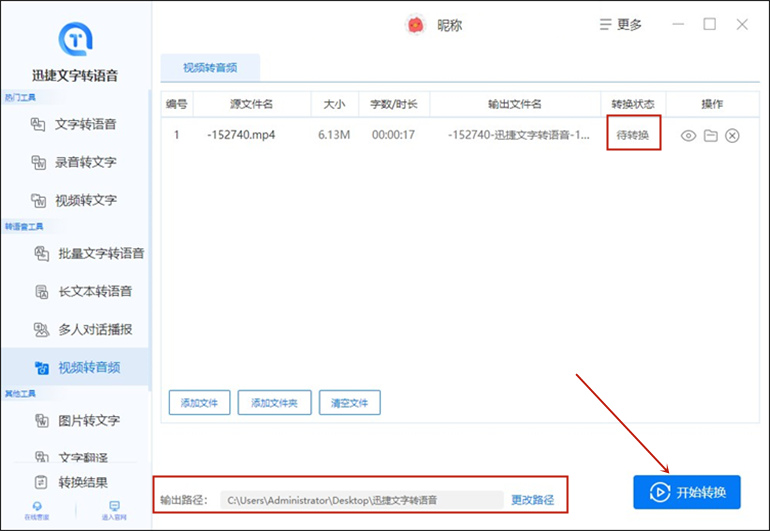Start conversion with 开始转换 button
The image size is (770, 531).
click(x=687, y=492)
